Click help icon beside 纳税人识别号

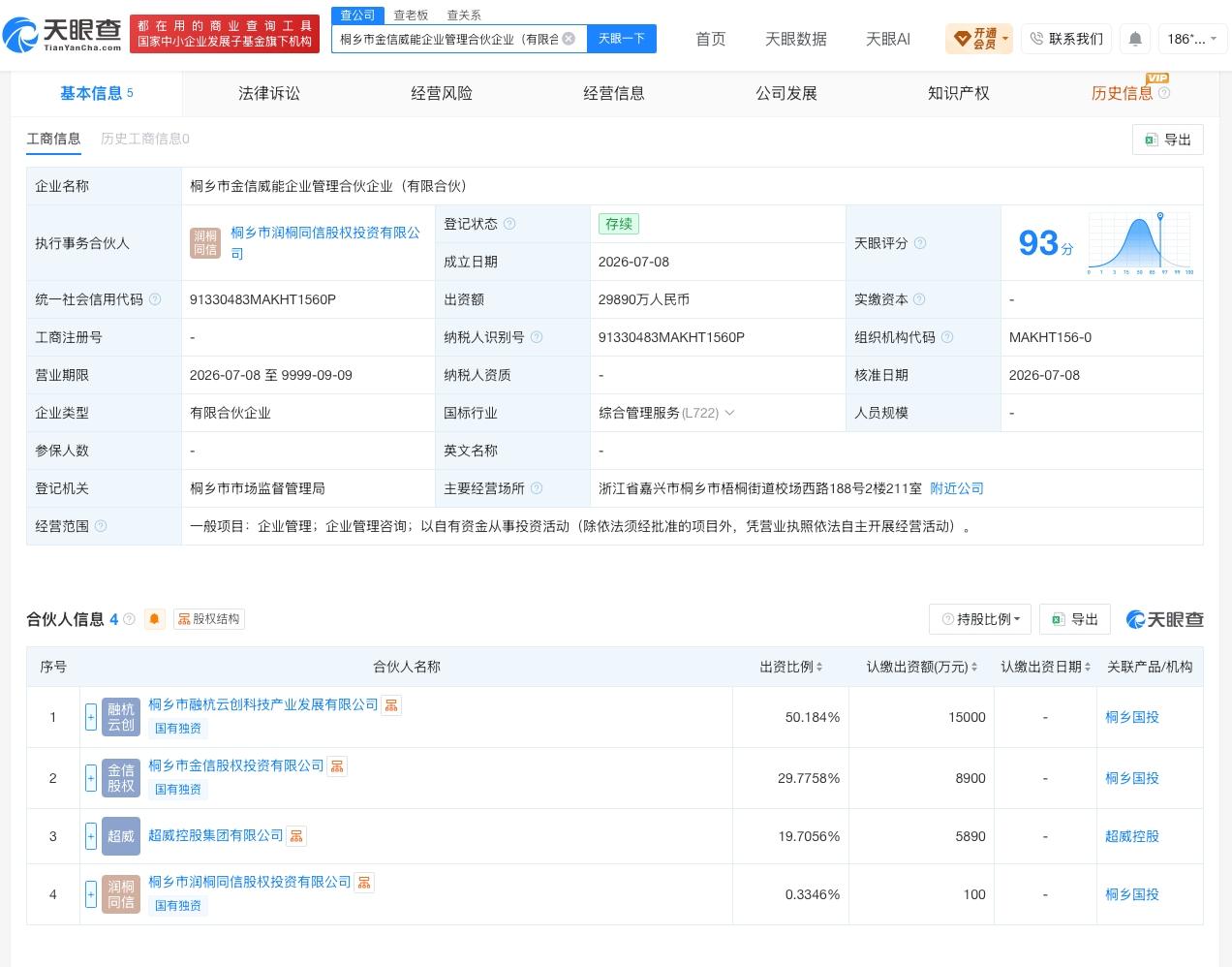pyautogui.click(x=537, y=337)
